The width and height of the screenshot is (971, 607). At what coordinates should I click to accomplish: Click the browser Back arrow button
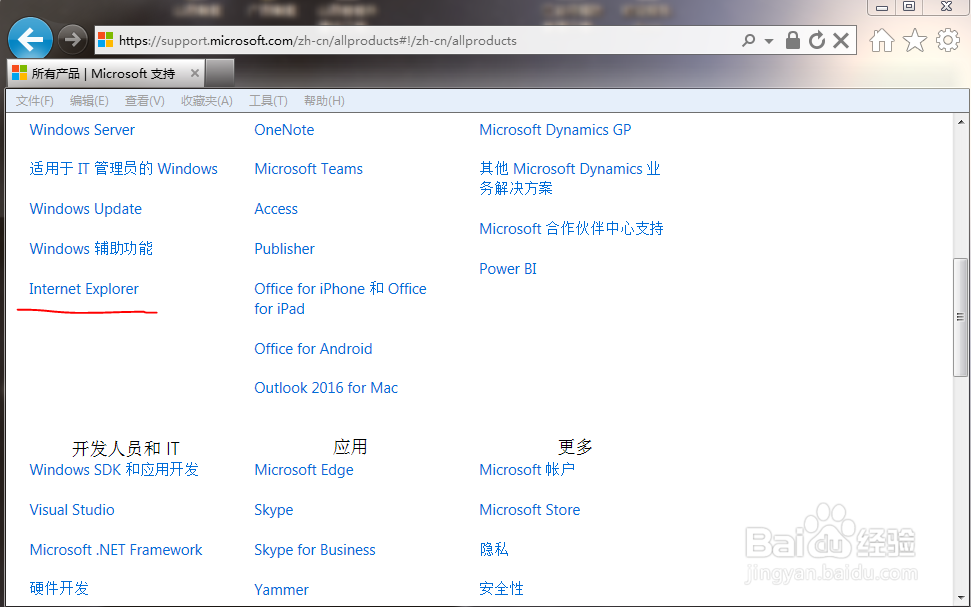point(30,40)
